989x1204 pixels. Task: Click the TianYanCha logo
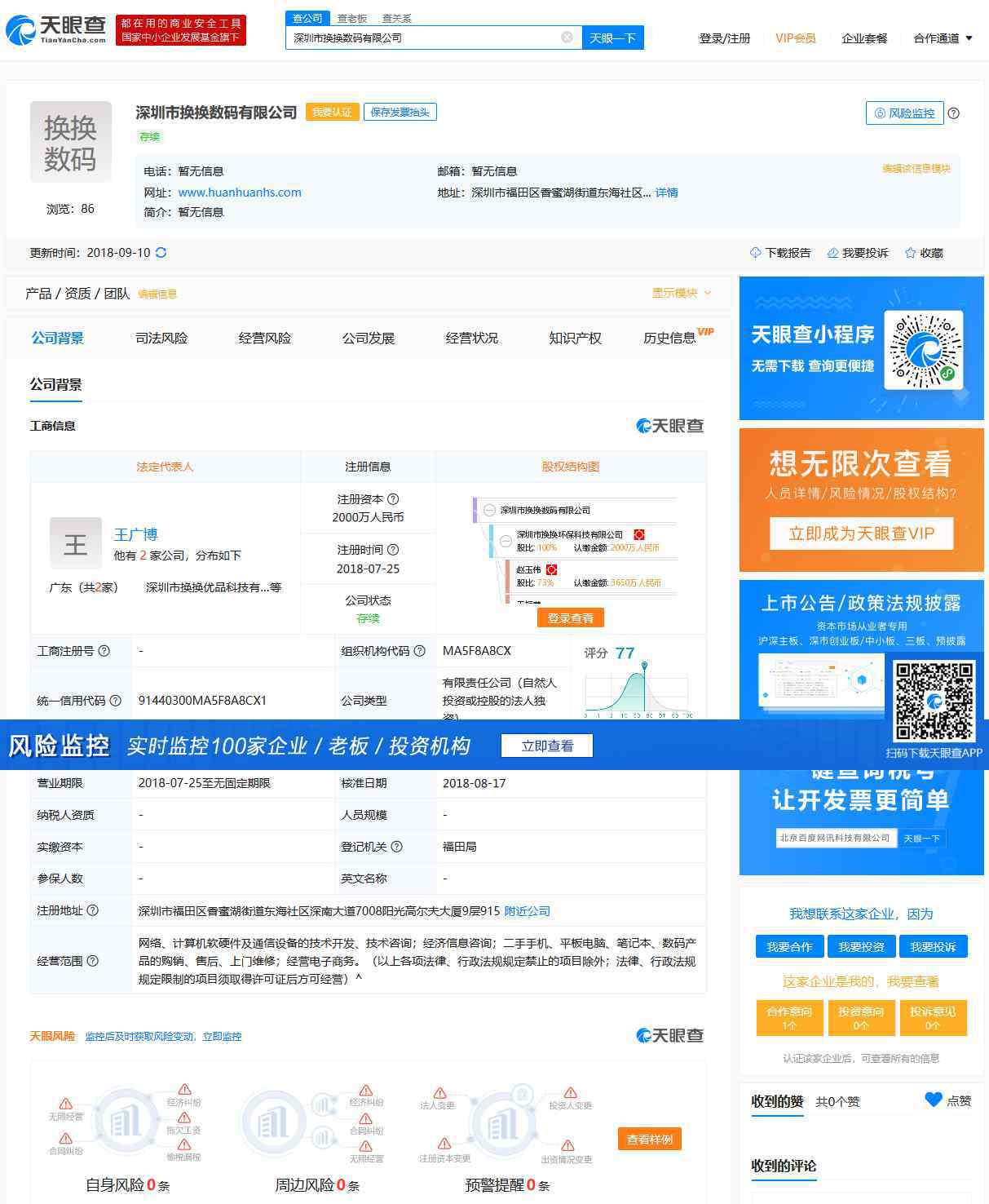(x=56, y=29)
